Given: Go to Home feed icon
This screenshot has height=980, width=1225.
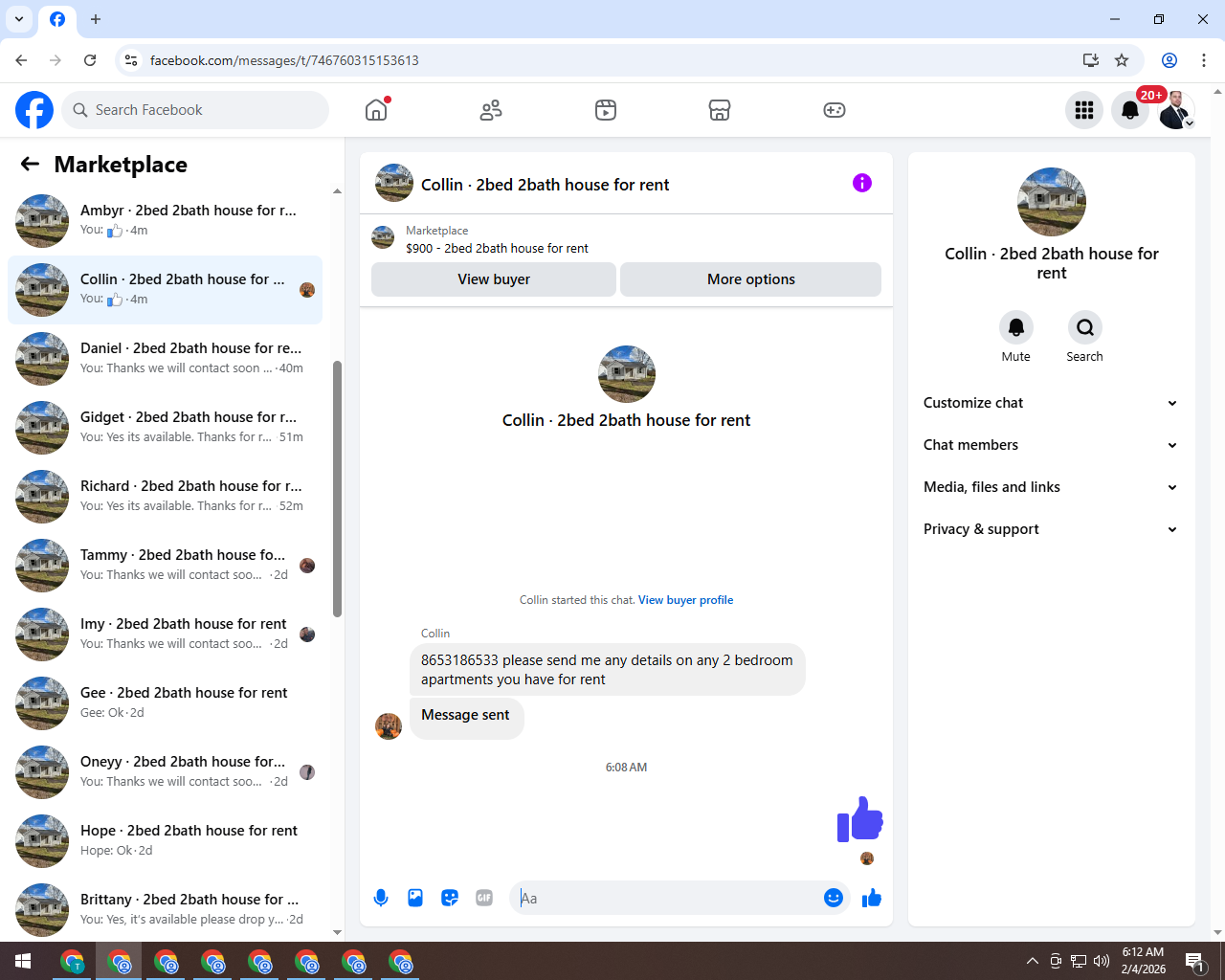Looking at the screenshot, I should (376, 110).
